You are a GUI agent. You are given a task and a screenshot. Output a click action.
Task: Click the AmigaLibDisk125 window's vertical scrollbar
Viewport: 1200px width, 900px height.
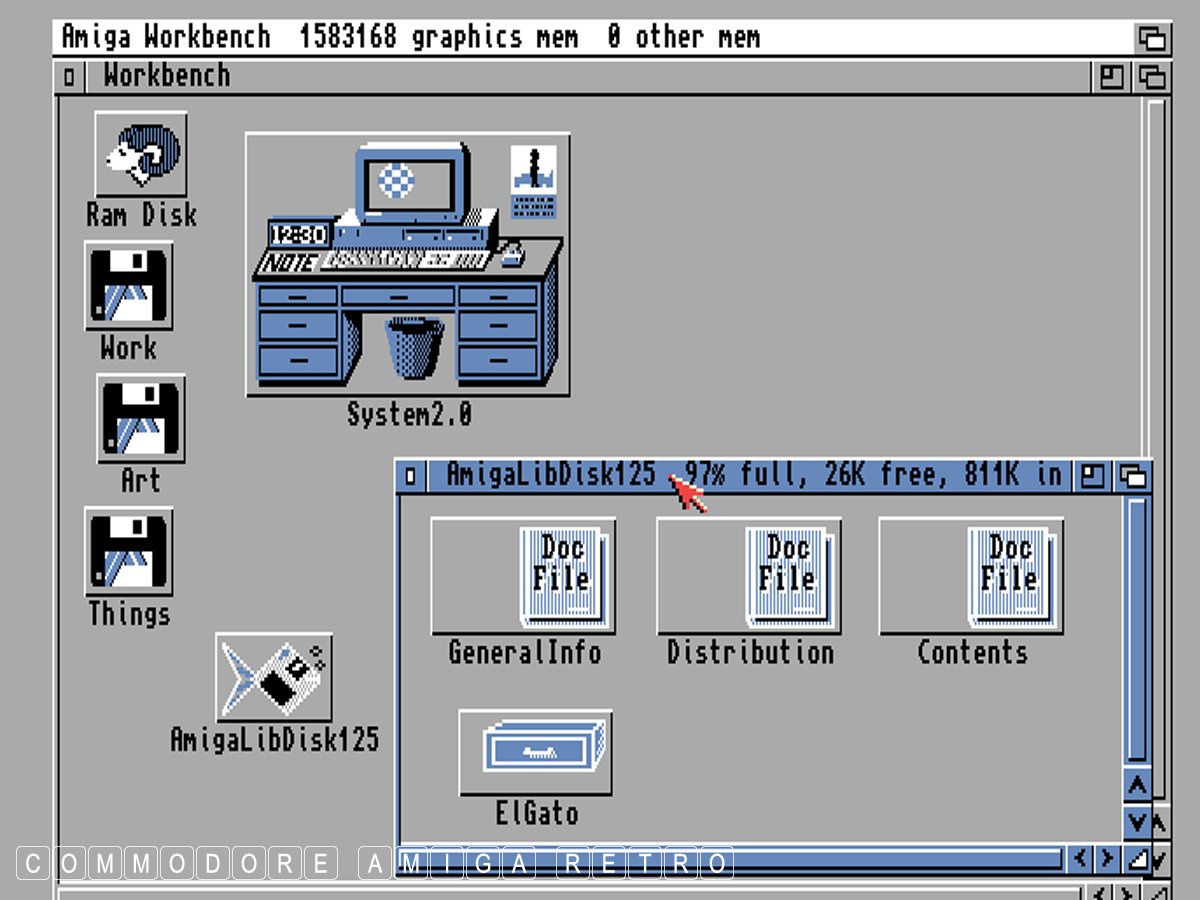click(x=1137, y=630)
